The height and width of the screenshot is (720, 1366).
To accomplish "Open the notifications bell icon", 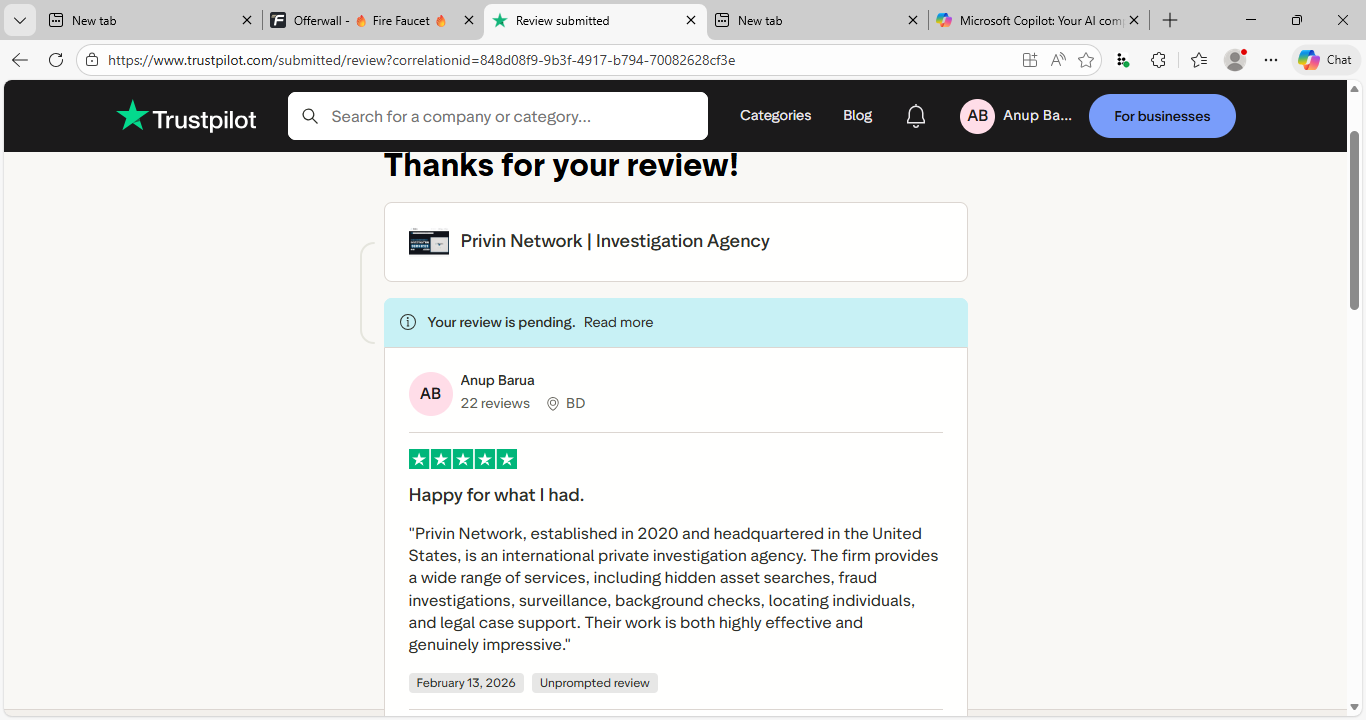I will coord(916,117).
